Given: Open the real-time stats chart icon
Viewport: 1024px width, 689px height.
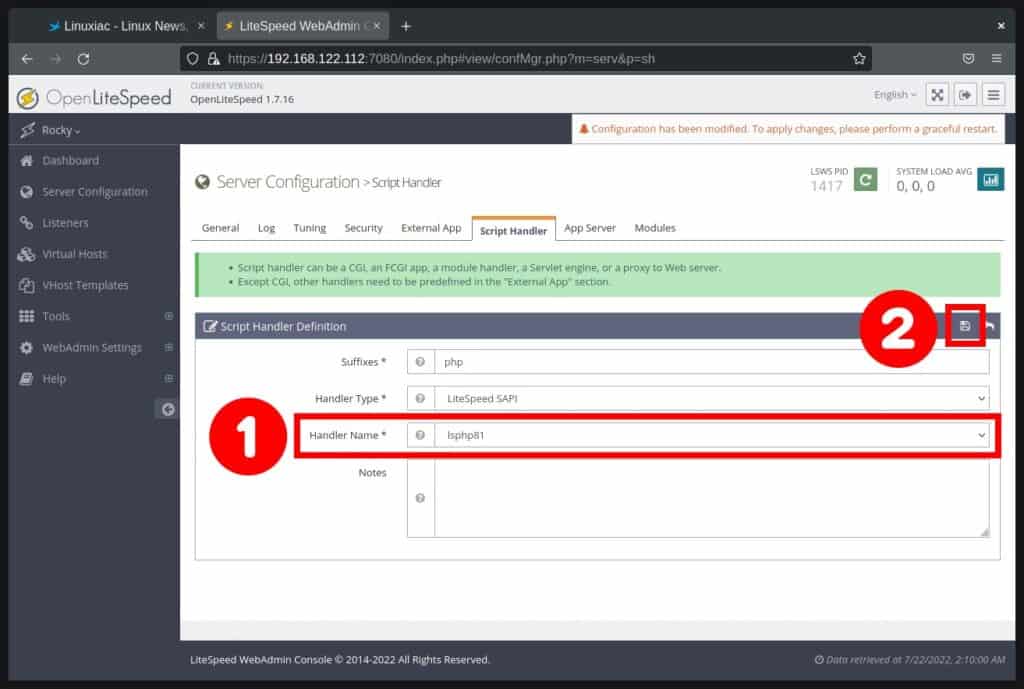Looking at the screenshot, I should click(x=990, y=180).
